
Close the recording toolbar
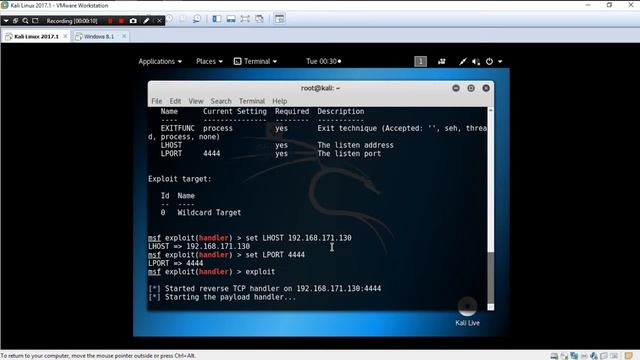click(159, 21)
